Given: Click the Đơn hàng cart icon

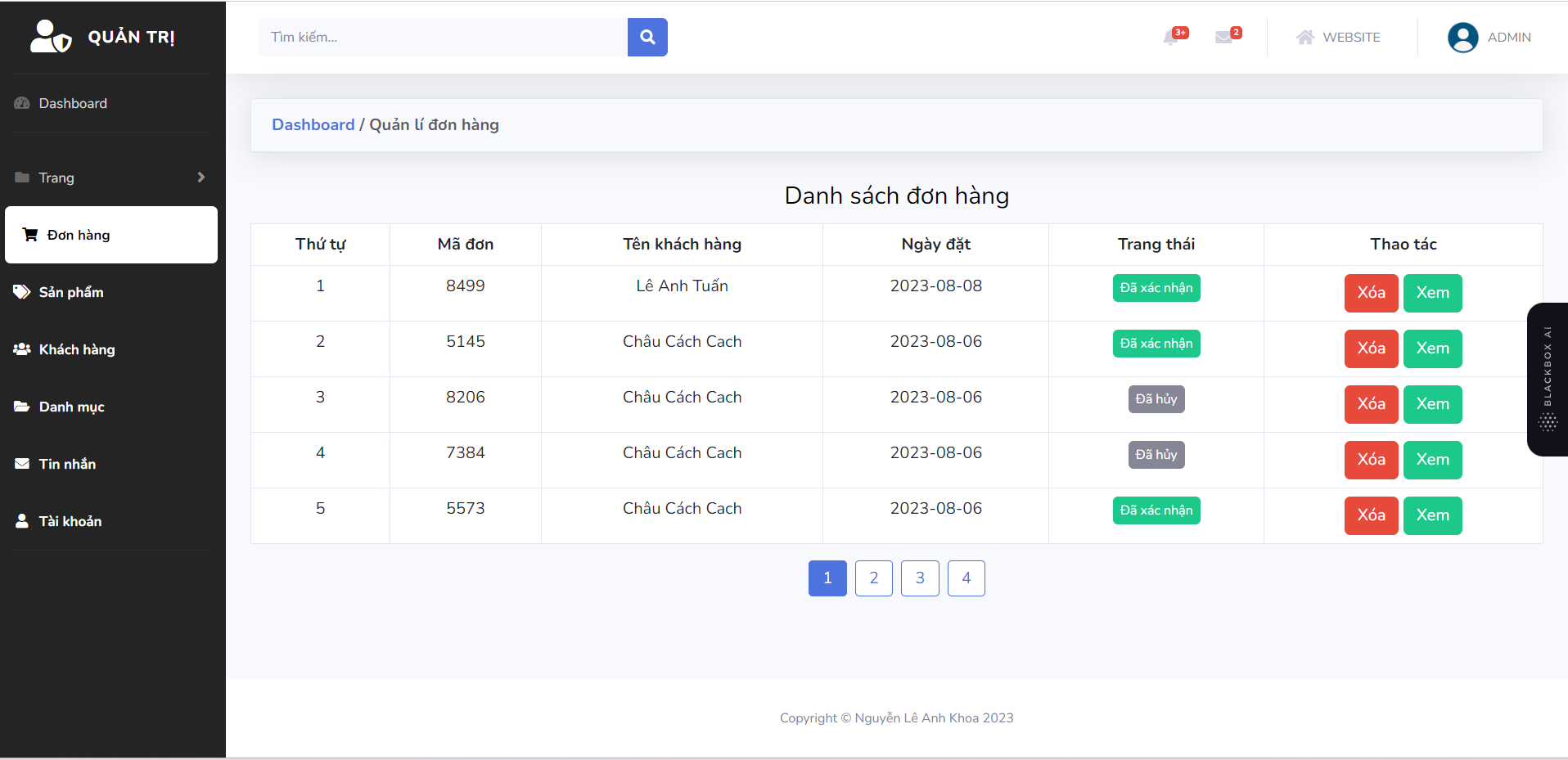Looking at the screenshot, I should coord(30,235).
